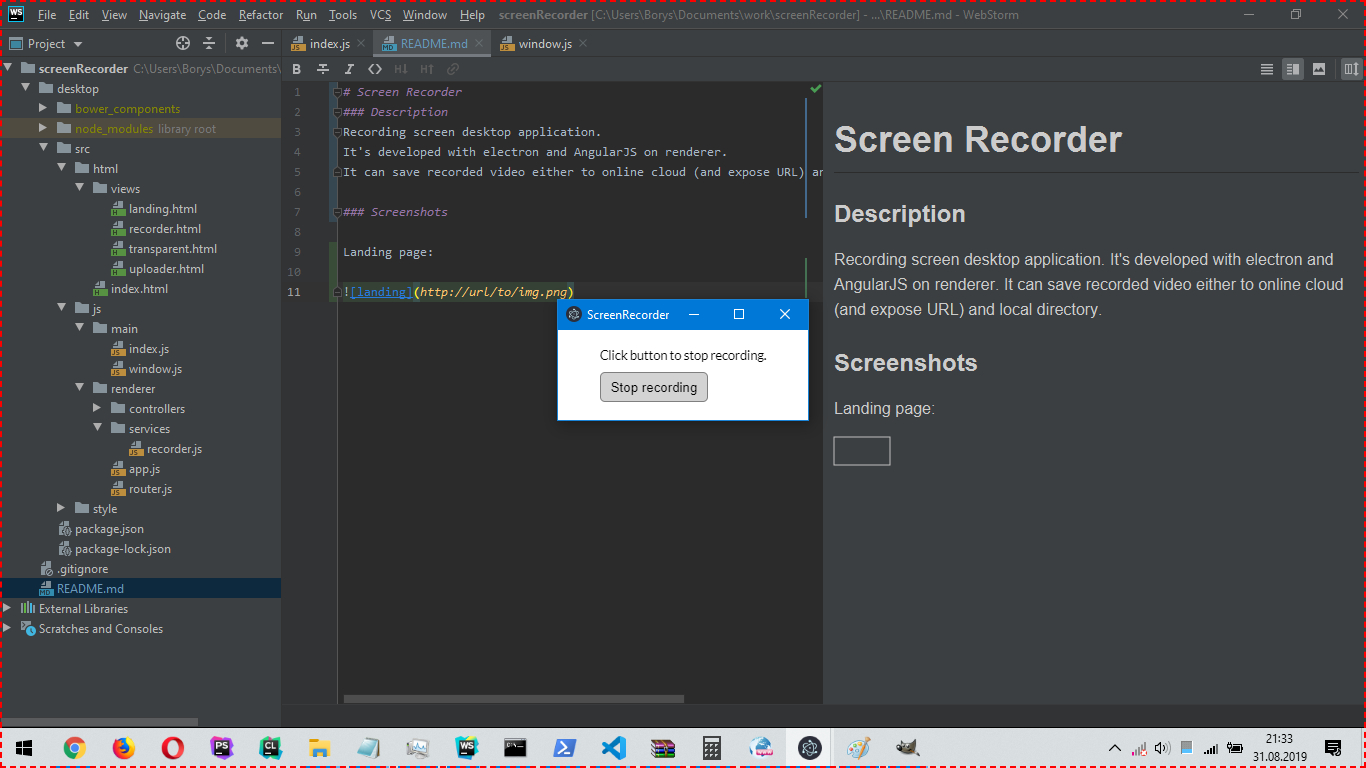Viewport: 1366px width, 768px height.
Task: Close the window.js editor tab
Action: (x=583, y=43)
